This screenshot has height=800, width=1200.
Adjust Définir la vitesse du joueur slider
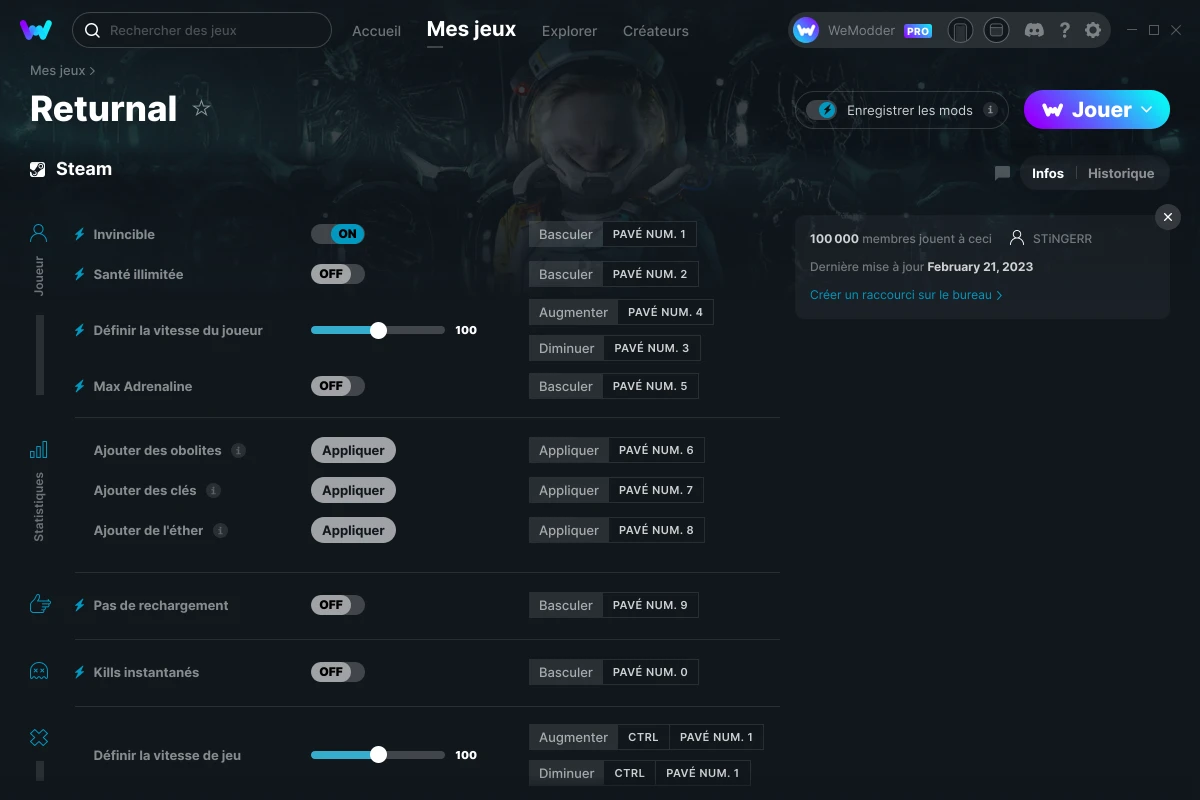(x=378, y=330)
